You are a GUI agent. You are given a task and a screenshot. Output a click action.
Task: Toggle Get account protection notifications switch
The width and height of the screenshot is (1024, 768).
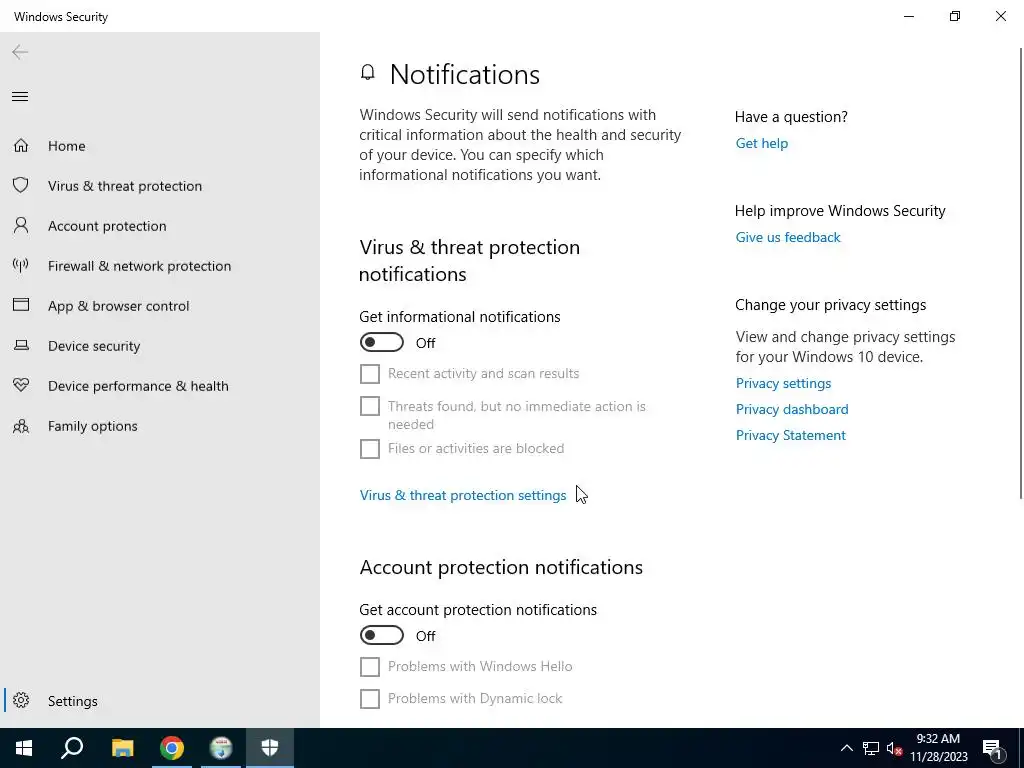tap(382, 635)
